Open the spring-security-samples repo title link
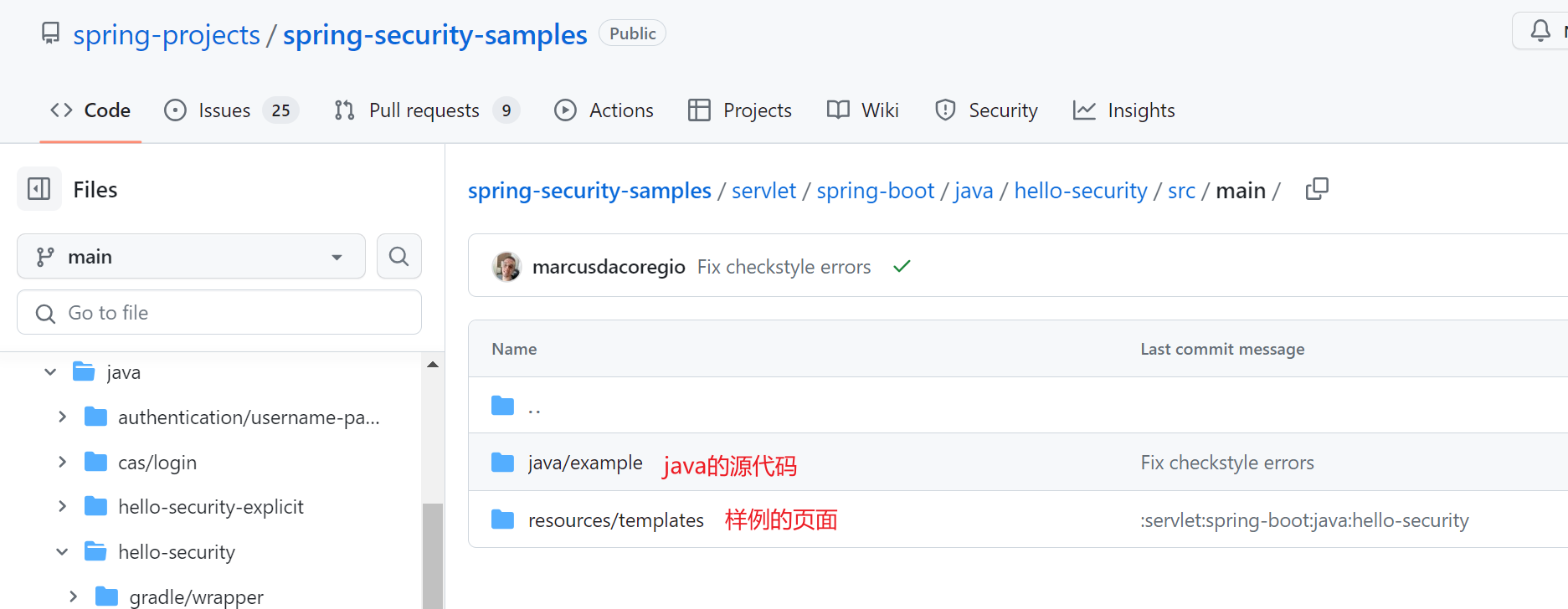This screenshot has width=1568, height=609. (x=434, y=34)
